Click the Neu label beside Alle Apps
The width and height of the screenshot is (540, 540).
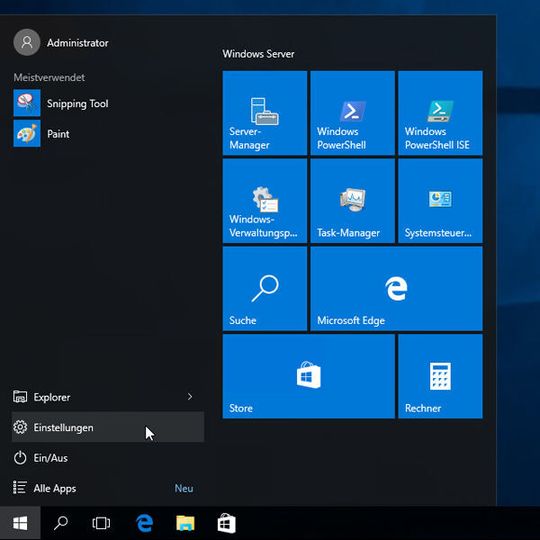coord(184,488)
